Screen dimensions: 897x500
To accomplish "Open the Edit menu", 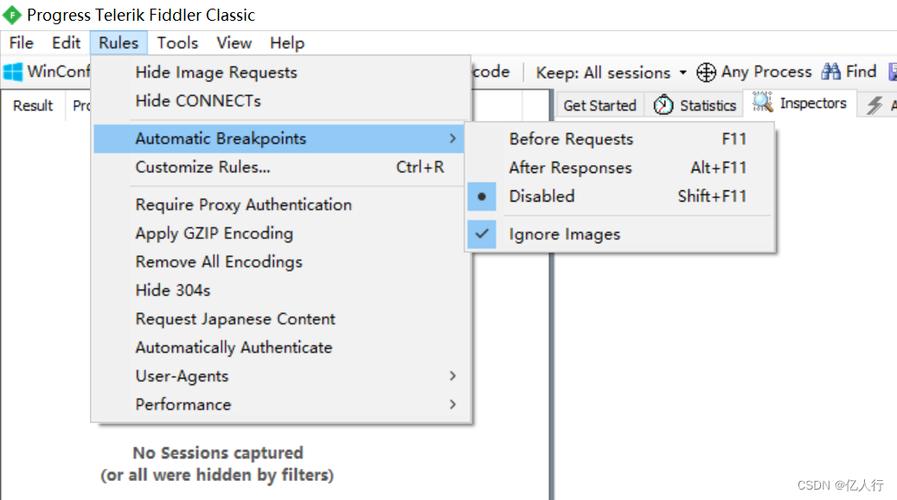I will pyautogui.click(x=66, y=43).
